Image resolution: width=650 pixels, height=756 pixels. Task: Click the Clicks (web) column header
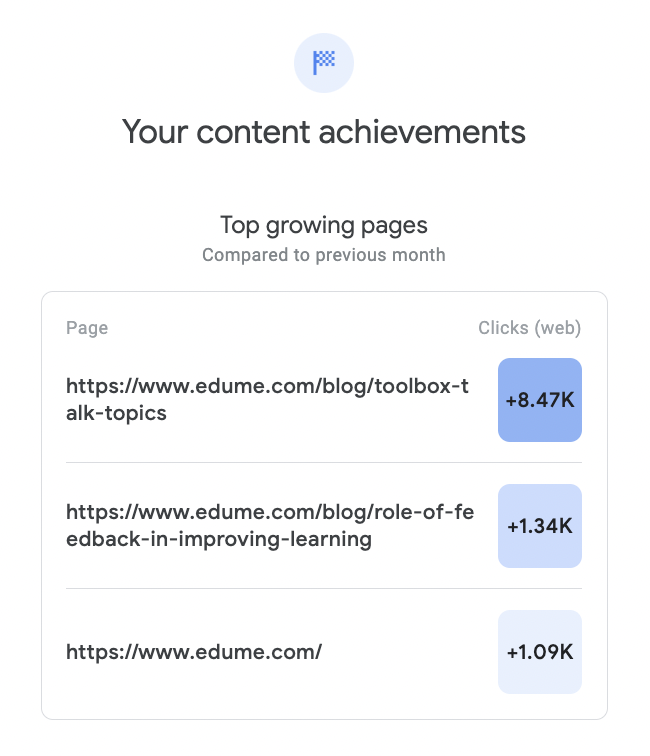529,328
